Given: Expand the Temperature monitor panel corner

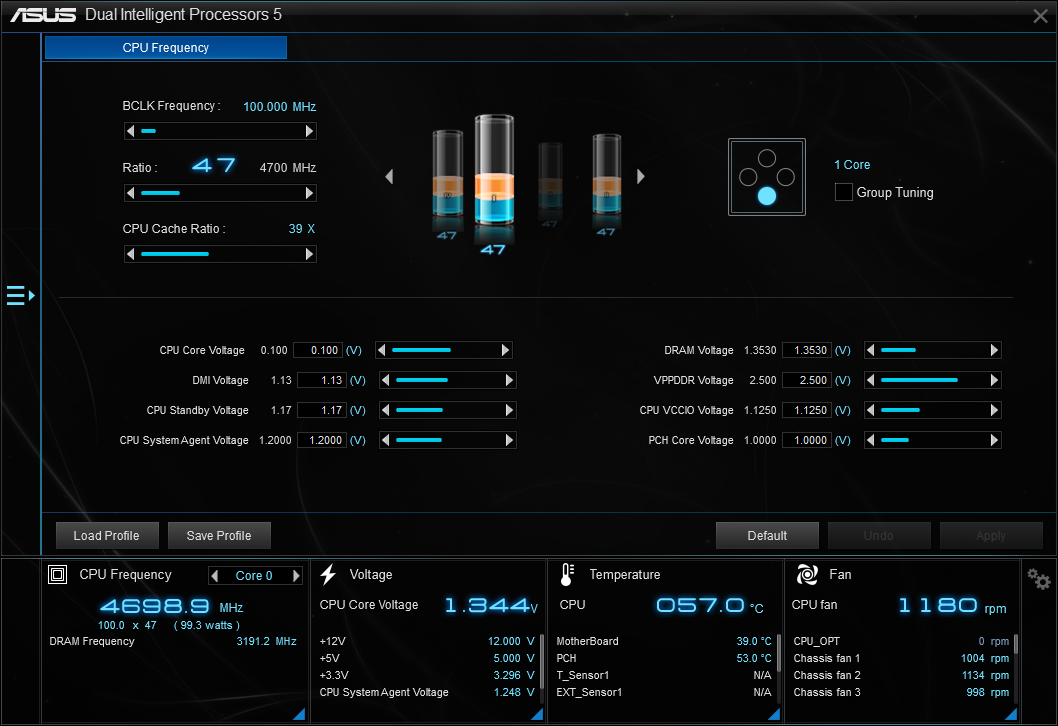Looking at the screenshot, I should click(775, 714).
